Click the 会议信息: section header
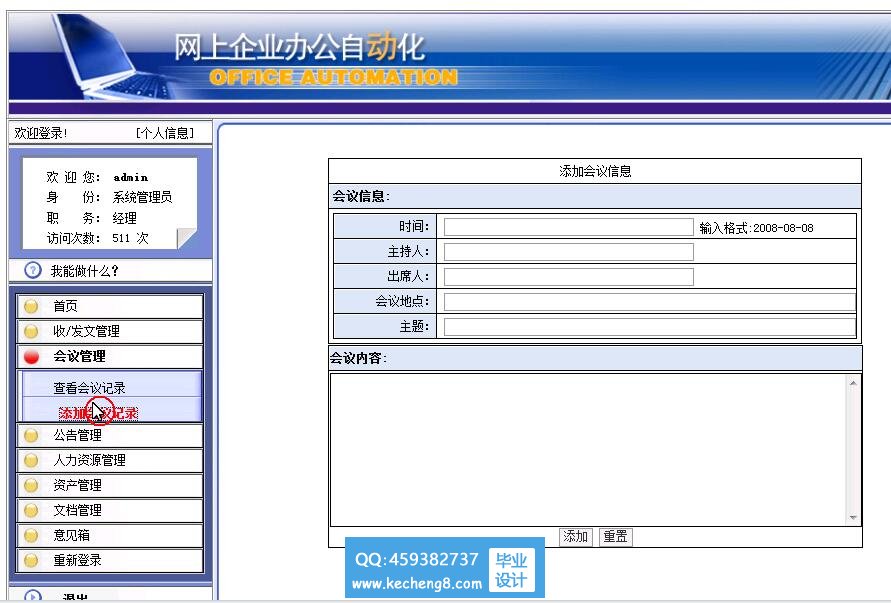The image size is (891, 603). 361,197
